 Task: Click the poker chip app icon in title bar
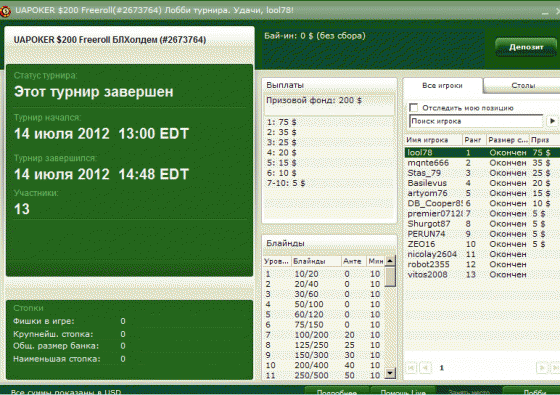(x=5, y=11)
